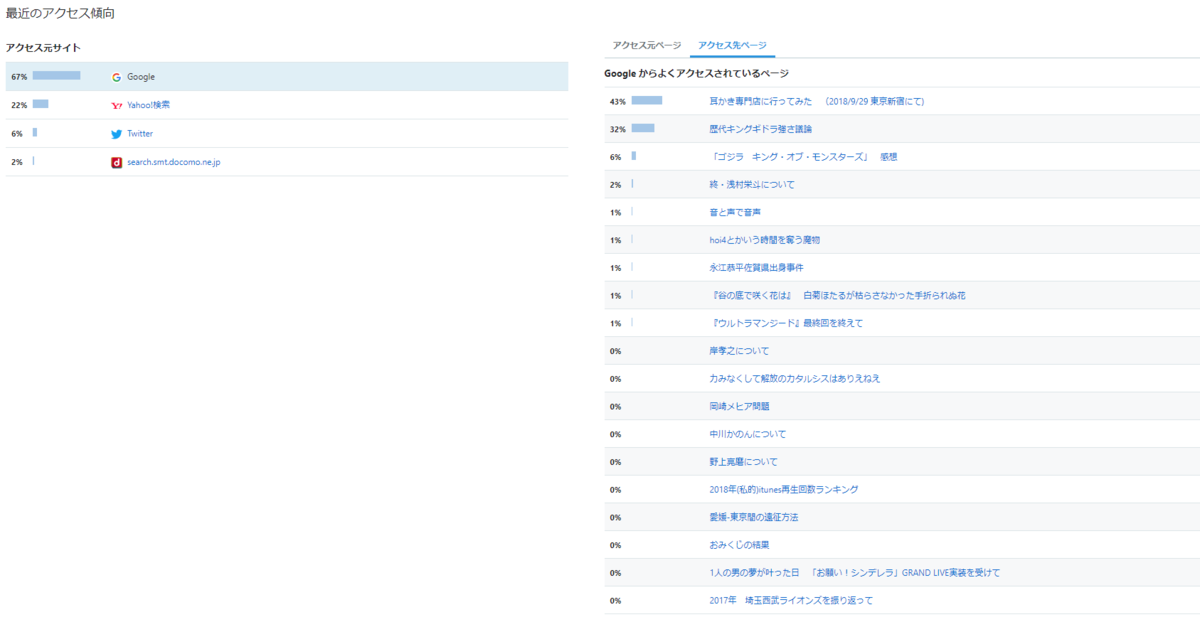Click the 6% bar beside Twitter
Image resolution: width=1200 pixels, height=622 pixels.
[34, 132]
